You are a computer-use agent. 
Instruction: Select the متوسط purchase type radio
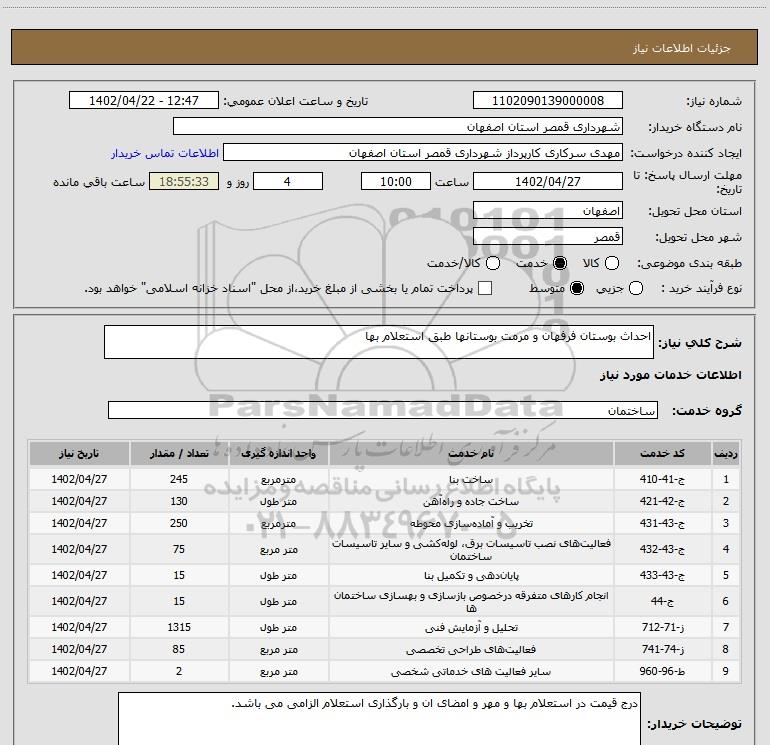577,288
